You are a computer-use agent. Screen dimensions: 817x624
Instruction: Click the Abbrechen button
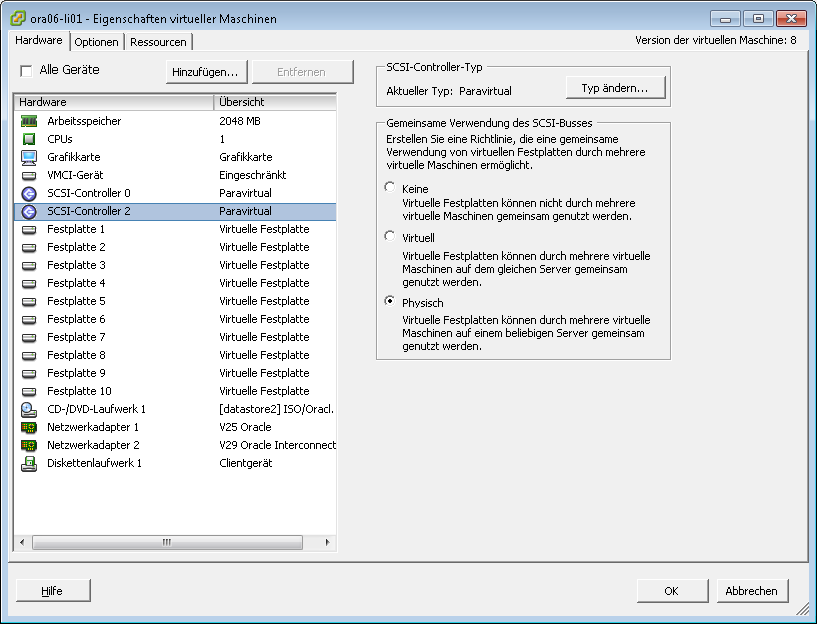click(x=751, y=591)
